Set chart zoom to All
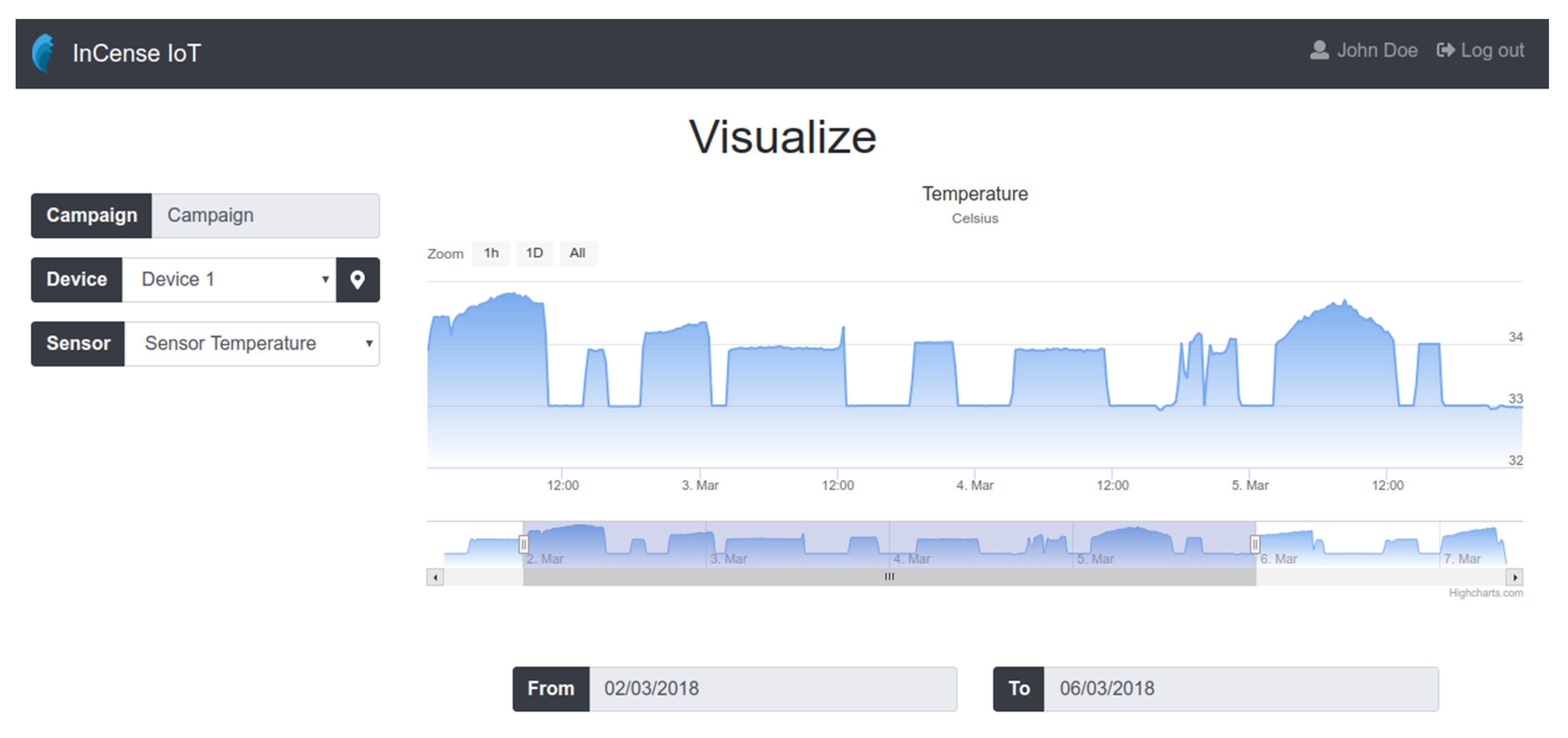The image size is (1568, 738). (577, 253)
